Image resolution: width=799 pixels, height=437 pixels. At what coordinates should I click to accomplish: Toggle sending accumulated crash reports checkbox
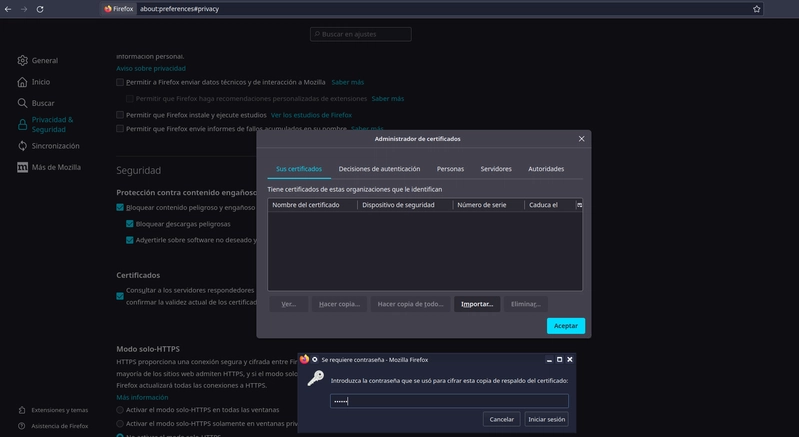click(x=120, y=129)
